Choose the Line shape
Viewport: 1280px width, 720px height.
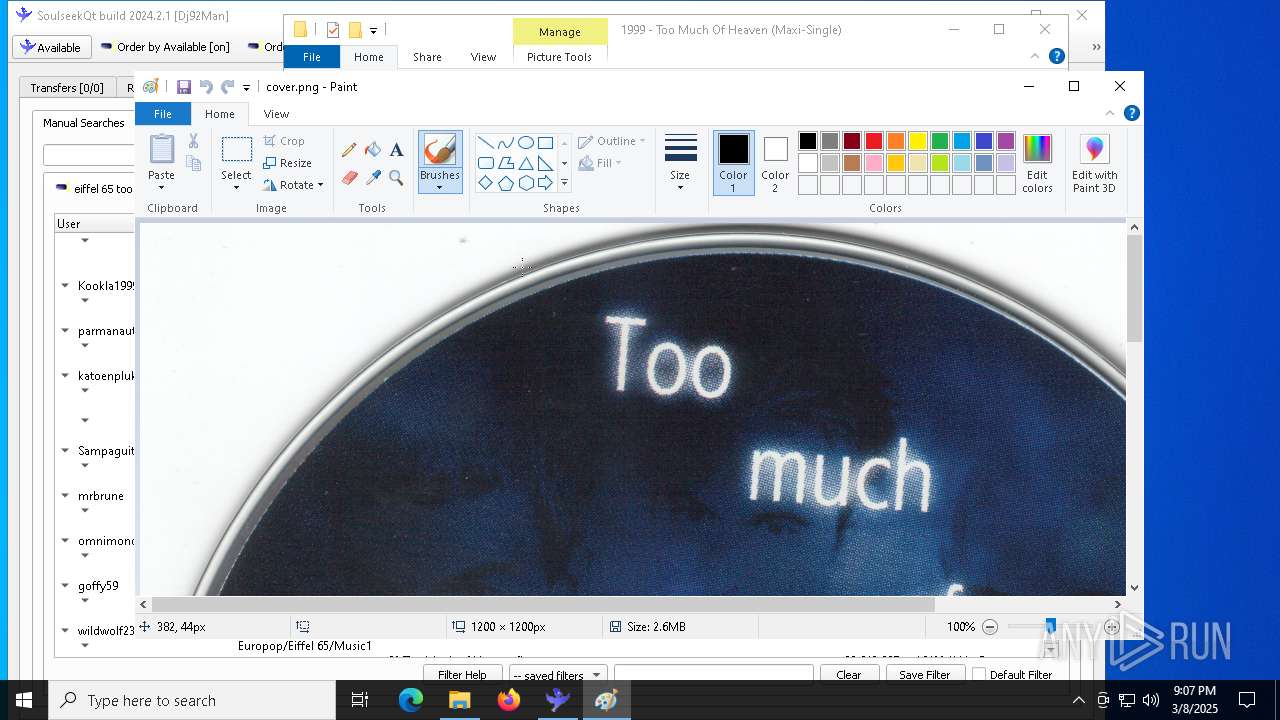[x=485, y=142]
